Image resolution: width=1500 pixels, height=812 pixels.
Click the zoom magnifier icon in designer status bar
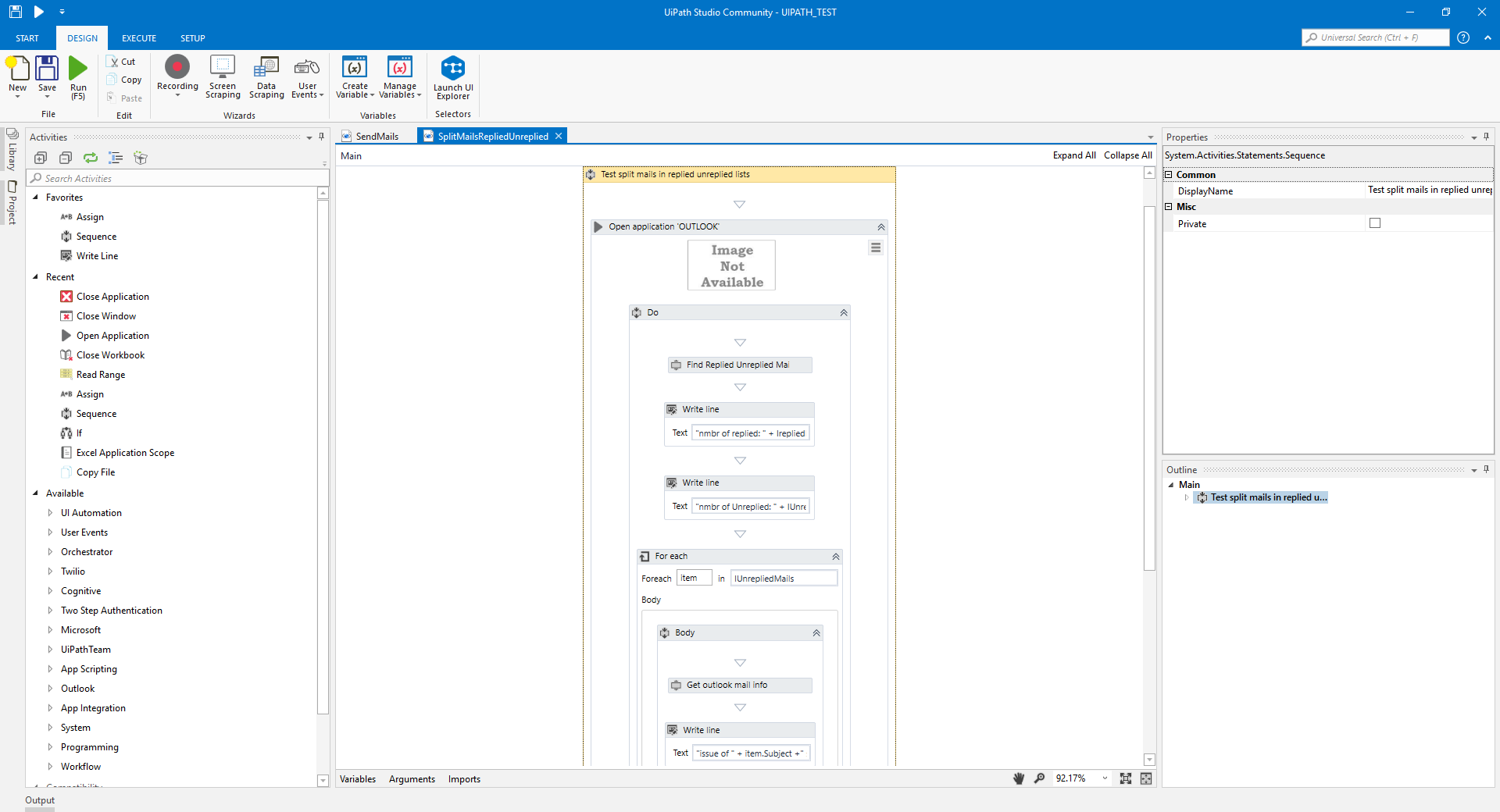(1039, 778)
